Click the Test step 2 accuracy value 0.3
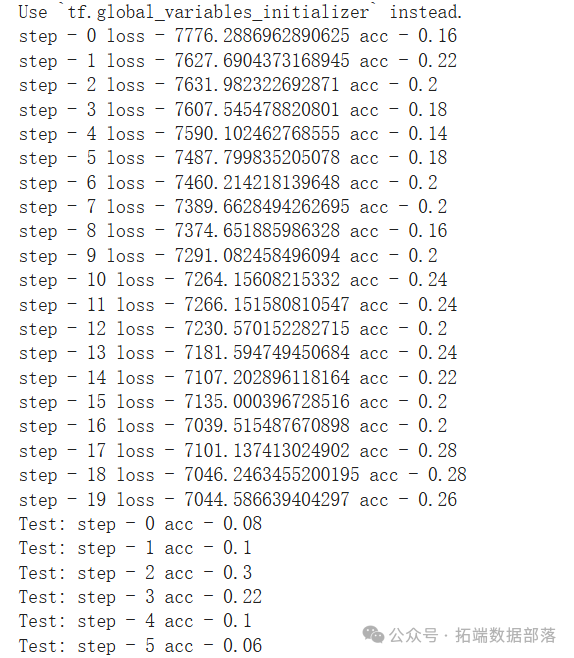Viewport: 574px width, 658px height. [237, 572]
